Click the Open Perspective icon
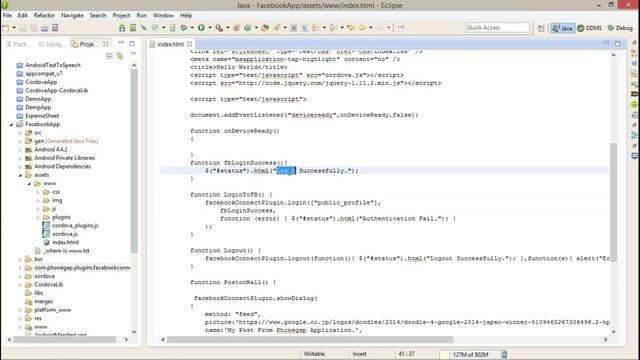 (541, 28)
